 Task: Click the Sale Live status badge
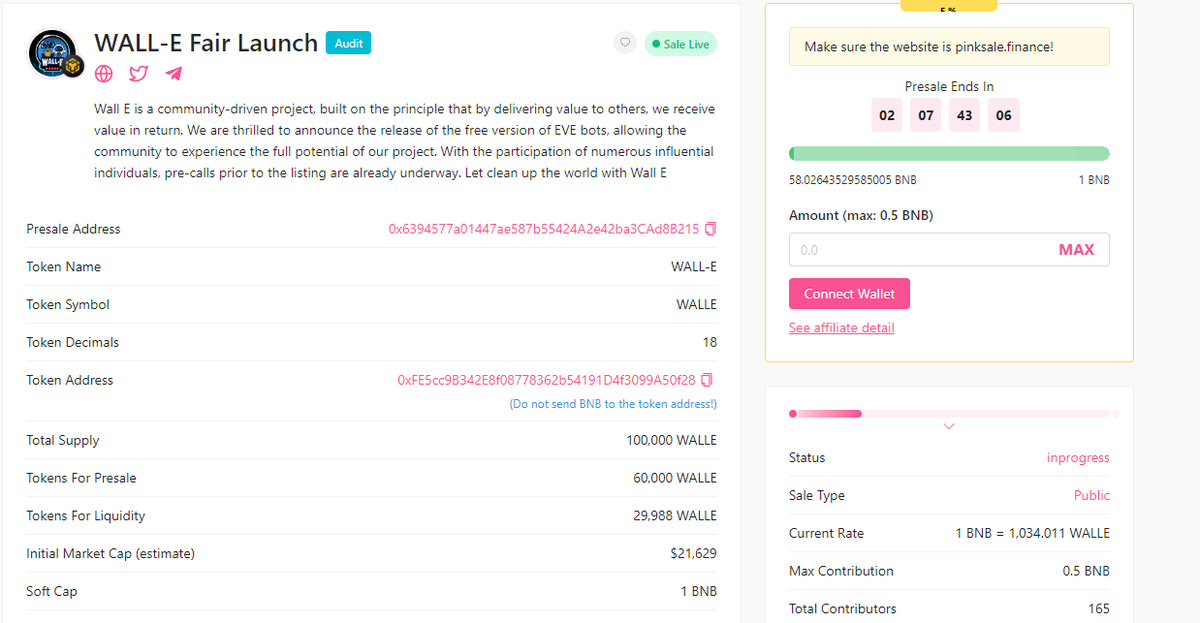click(x=680, y=44)
